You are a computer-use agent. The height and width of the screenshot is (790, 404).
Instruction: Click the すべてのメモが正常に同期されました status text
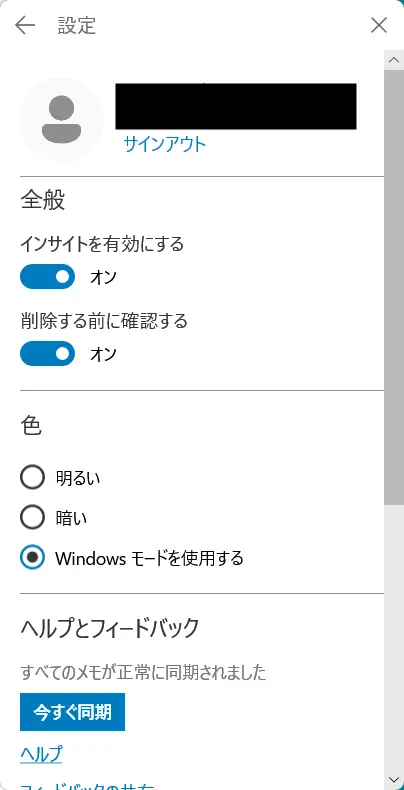pos(143,672)
